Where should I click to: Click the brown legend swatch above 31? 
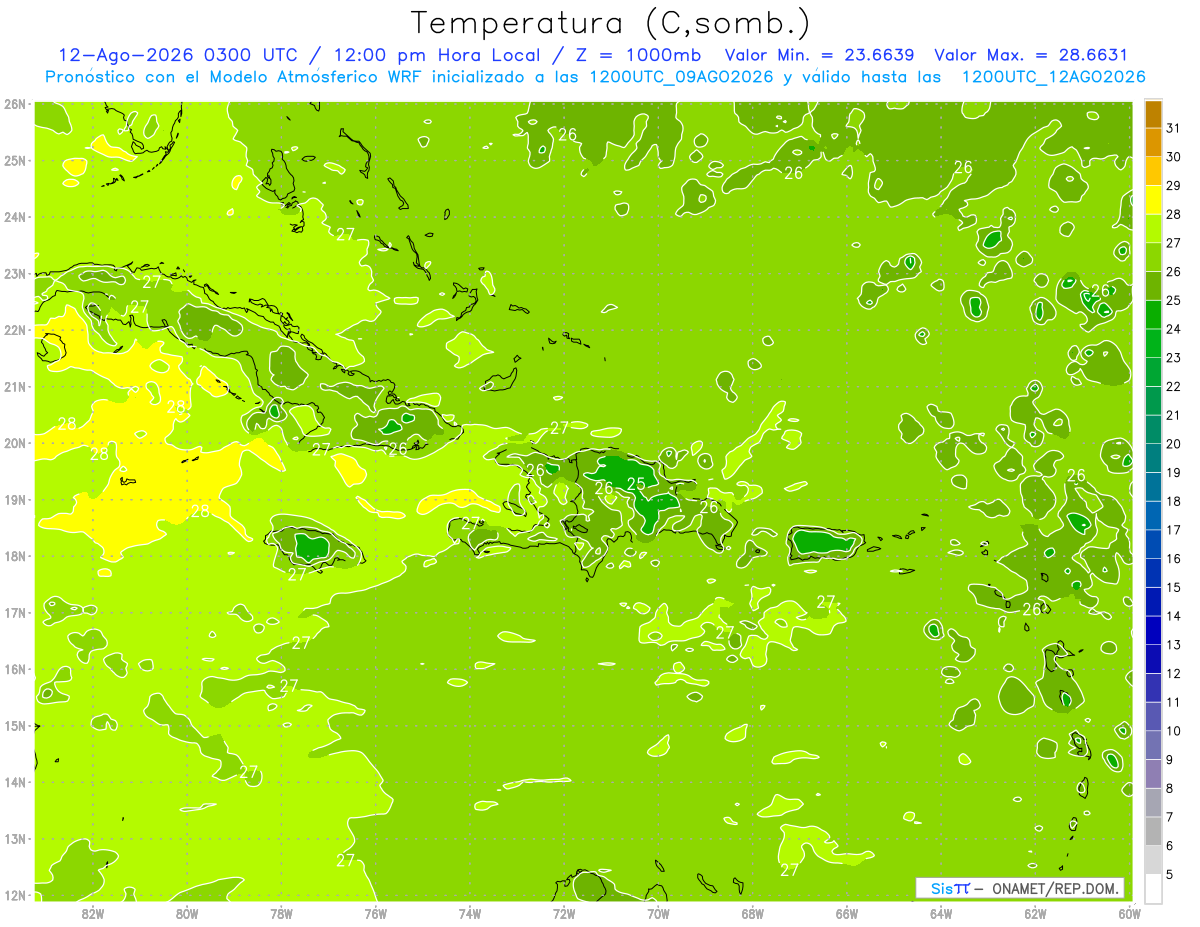pos(1153,113)
